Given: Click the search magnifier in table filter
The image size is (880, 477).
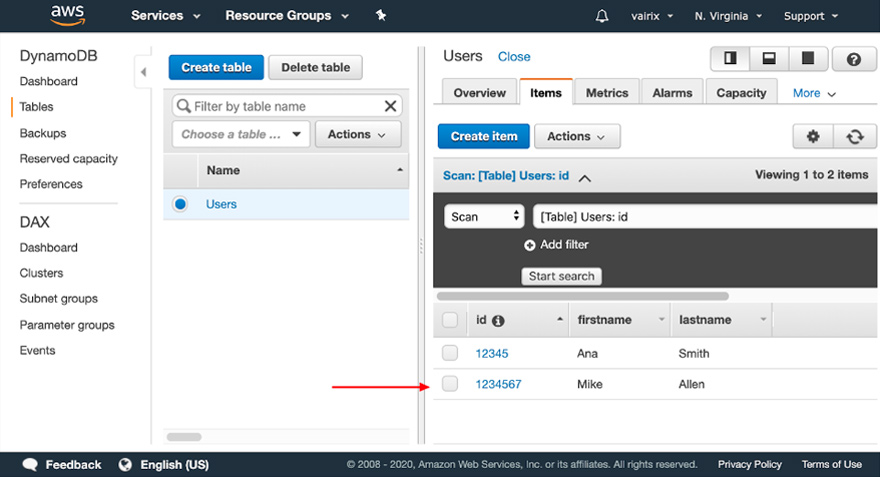Looking at the screenshot, I should (184, 106).
